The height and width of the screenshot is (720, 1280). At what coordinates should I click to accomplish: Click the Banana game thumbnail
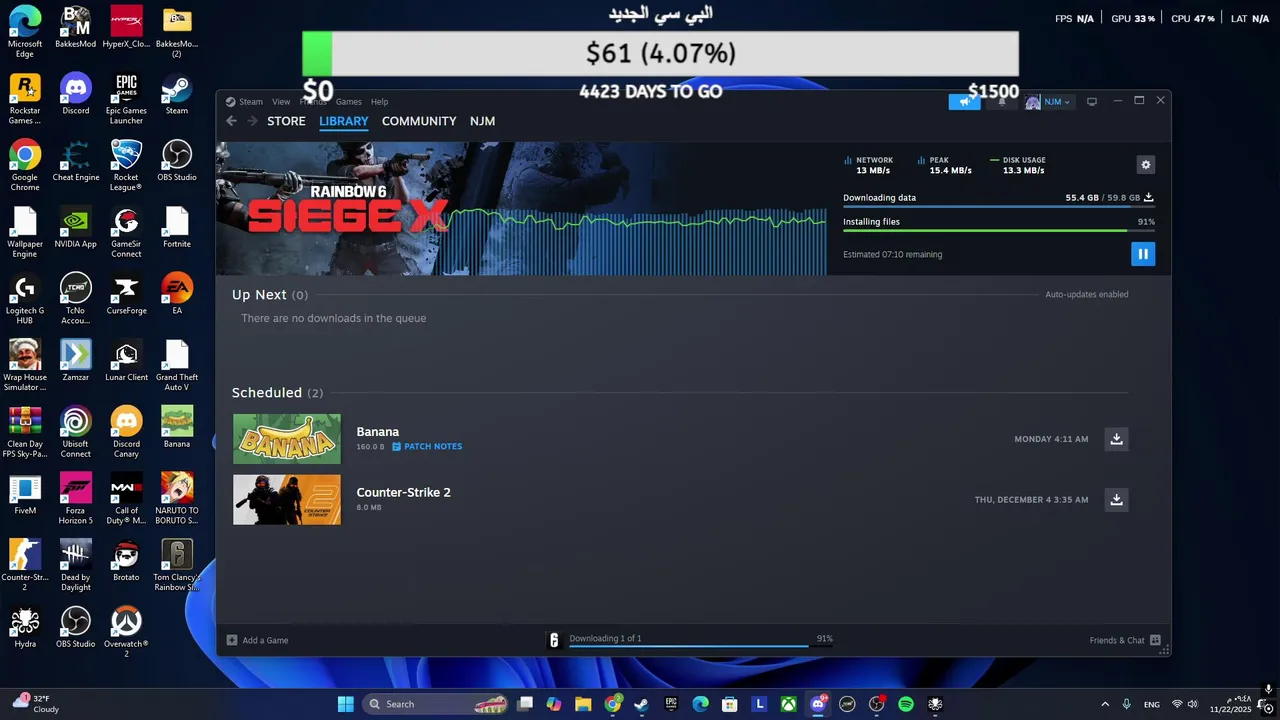(x=287, y=439)
